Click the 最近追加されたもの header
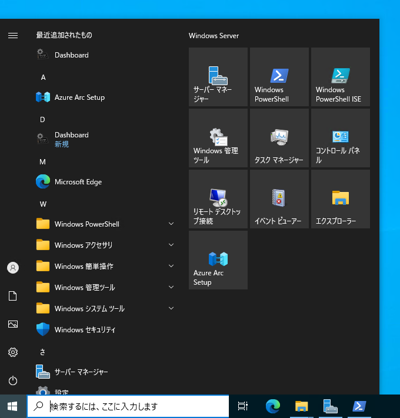 pyautogui.click(x=64, y=35)
